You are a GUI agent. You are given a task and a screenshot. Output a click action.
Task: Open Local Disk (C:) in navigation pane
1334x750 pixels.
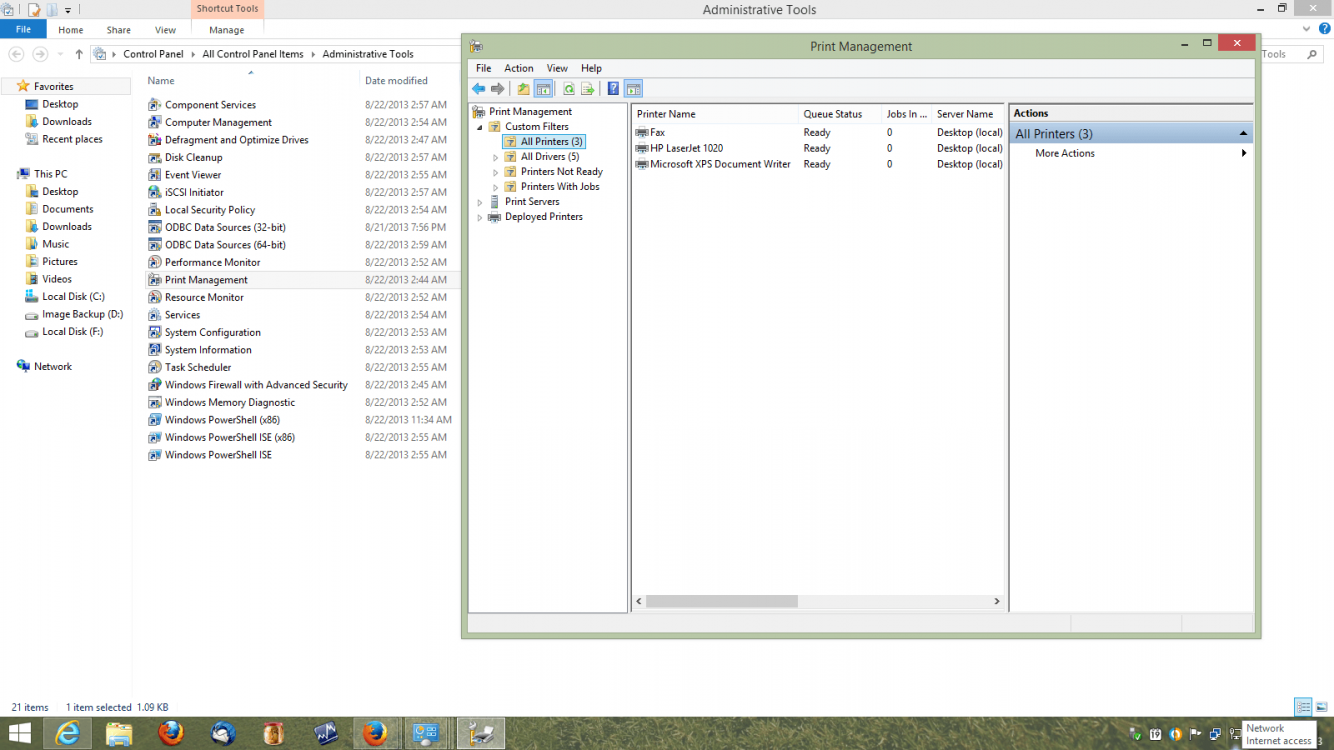pyautogui.click(x=73, y=297)
